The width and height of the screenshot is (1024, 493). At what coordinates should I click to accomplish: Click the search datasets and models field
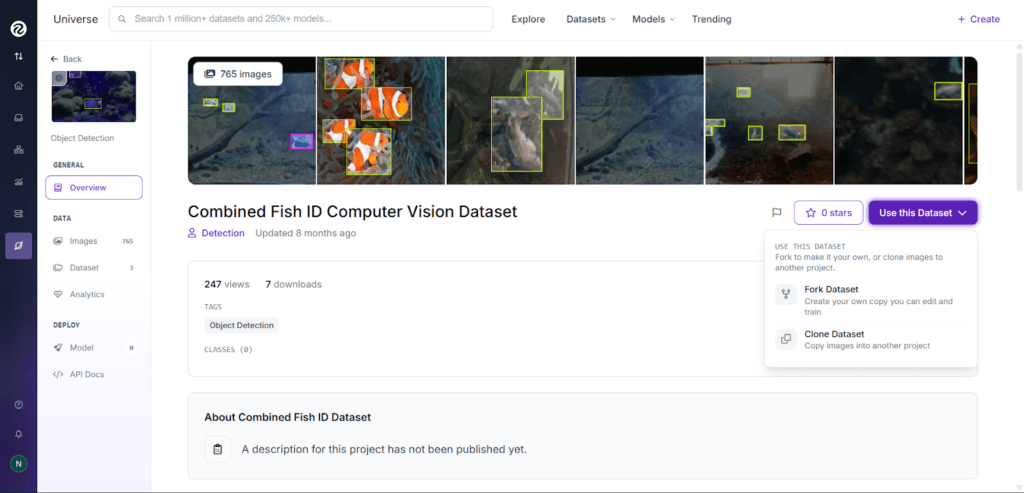tap(300, 19)
